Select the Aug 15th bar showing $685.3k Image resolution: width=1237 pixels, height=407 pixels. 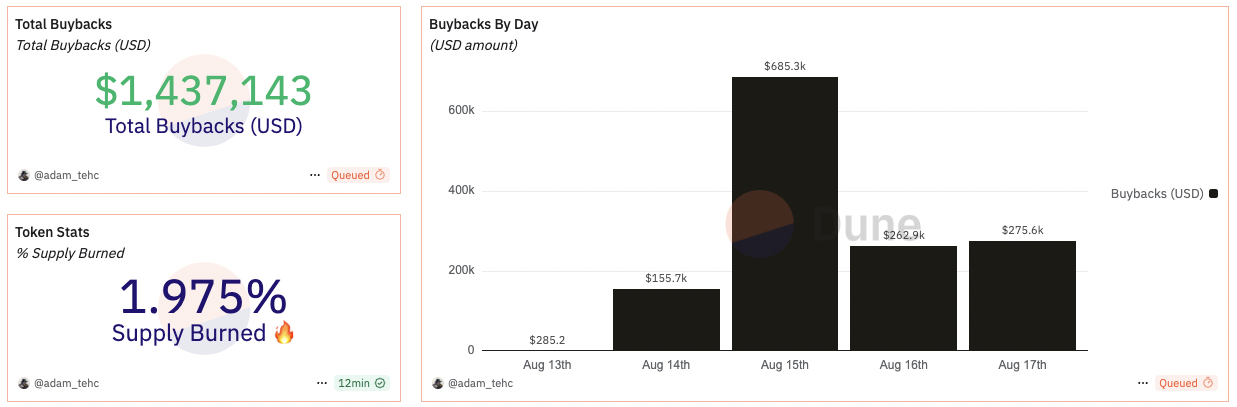pyautogui.click(x=785, y=214)
